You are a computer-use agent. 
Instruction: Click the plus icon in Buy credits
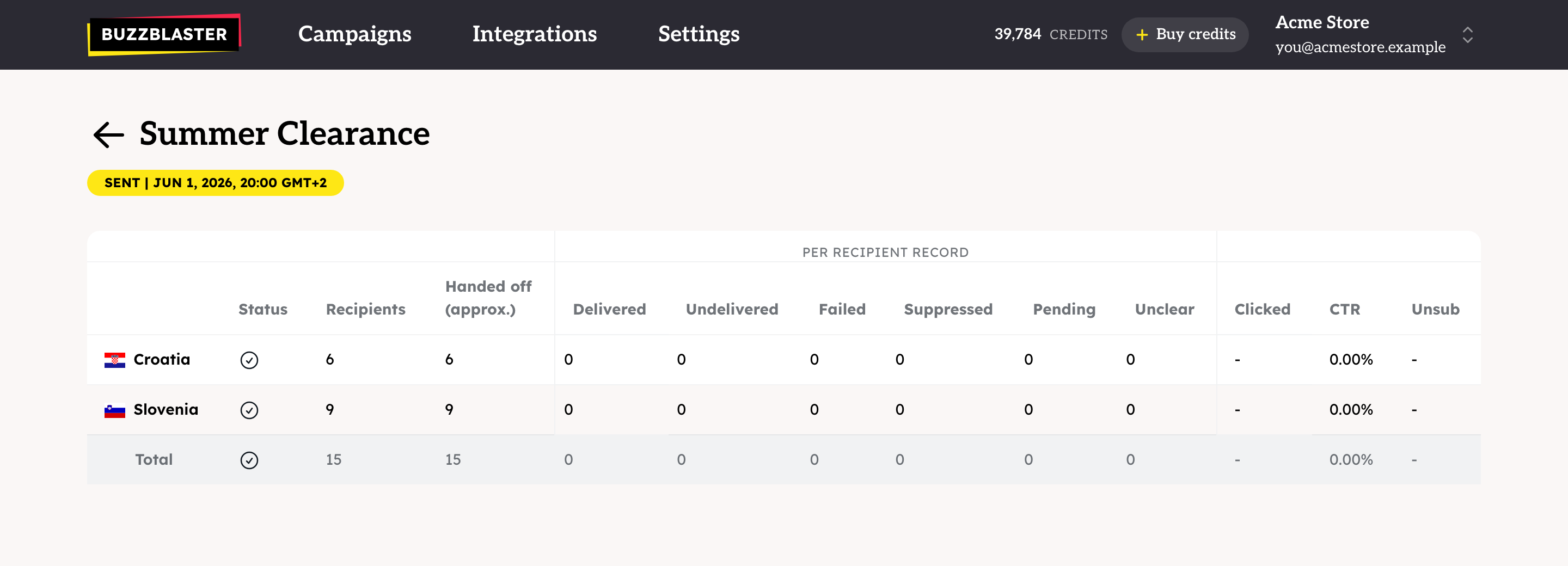[x=1142, y=35]
